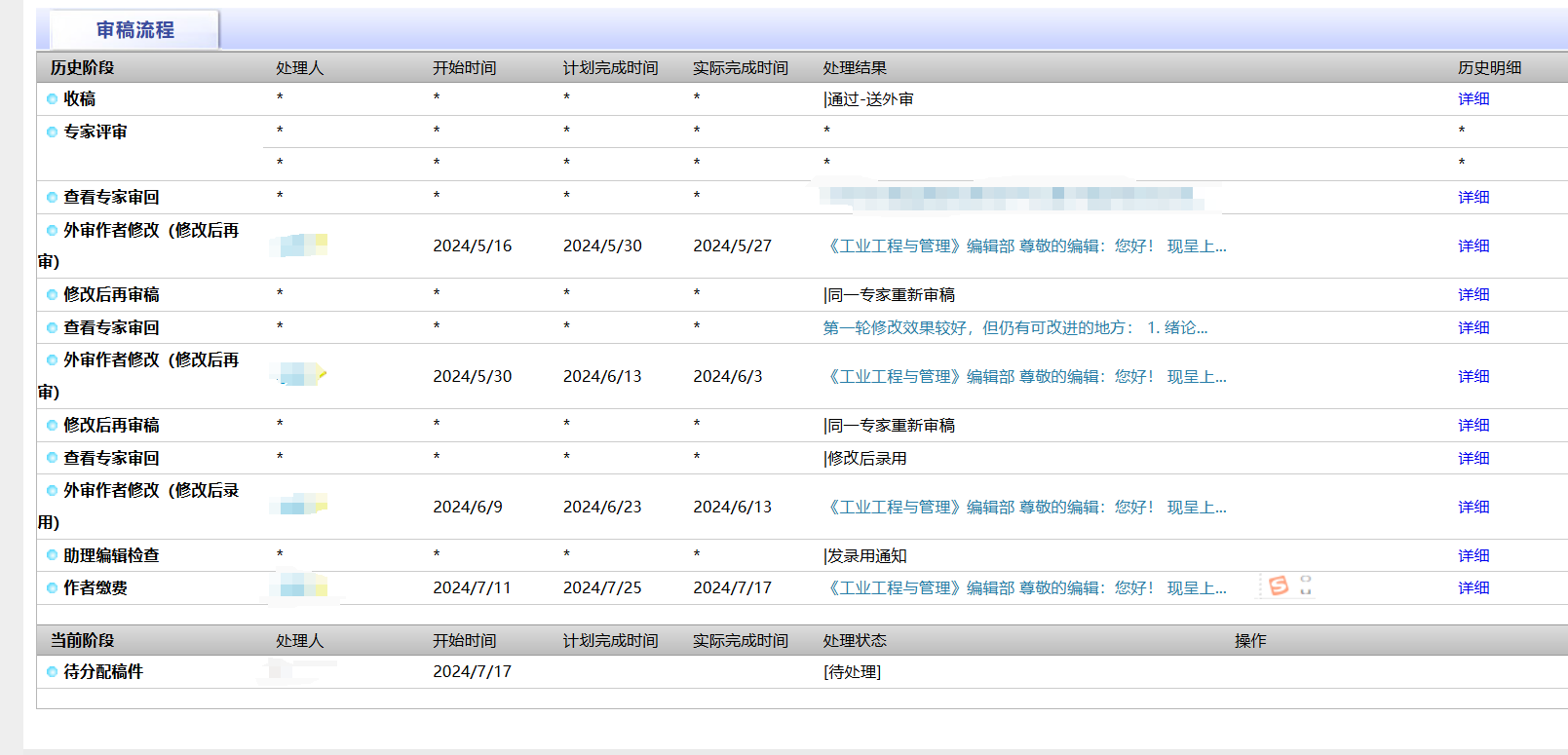Click the 2024/6/3 actual completion date
The height and width of the screenshot is (755, 1568).
tap(728, 377)
